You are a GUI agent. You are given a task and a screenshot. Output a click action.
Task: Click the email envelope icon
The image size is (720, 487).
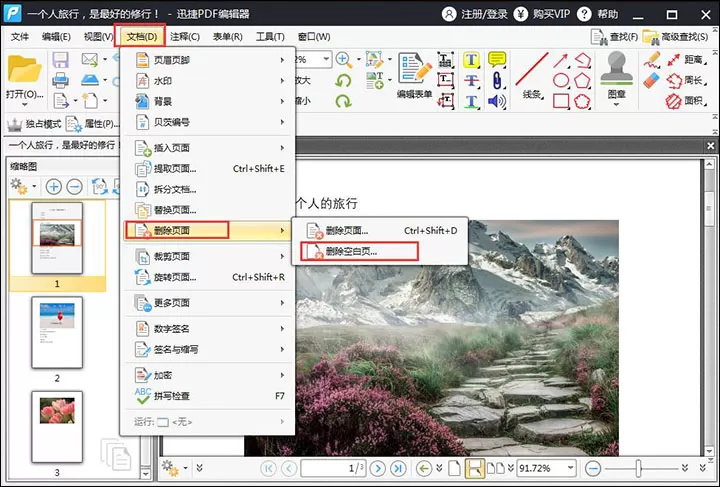click(x=90, y=60)
